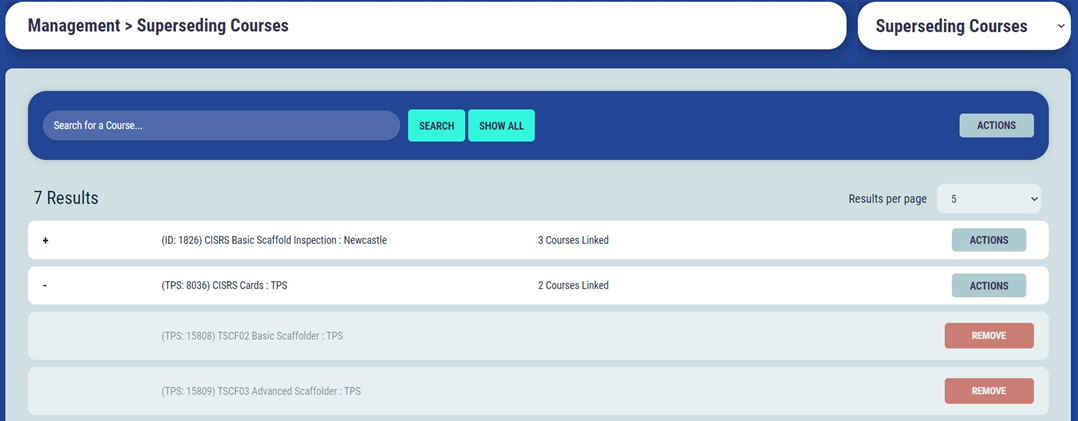Click the Management > Superseding Courses breadcrumb

pyautogui.click(x=158, y=26)
